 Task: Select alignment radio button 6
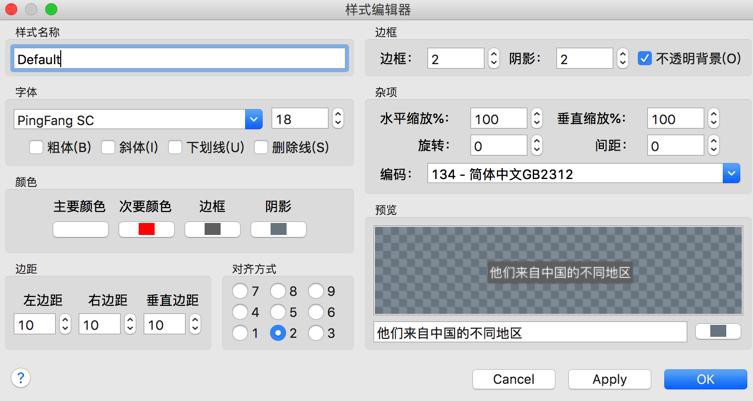tap(316, 312)
